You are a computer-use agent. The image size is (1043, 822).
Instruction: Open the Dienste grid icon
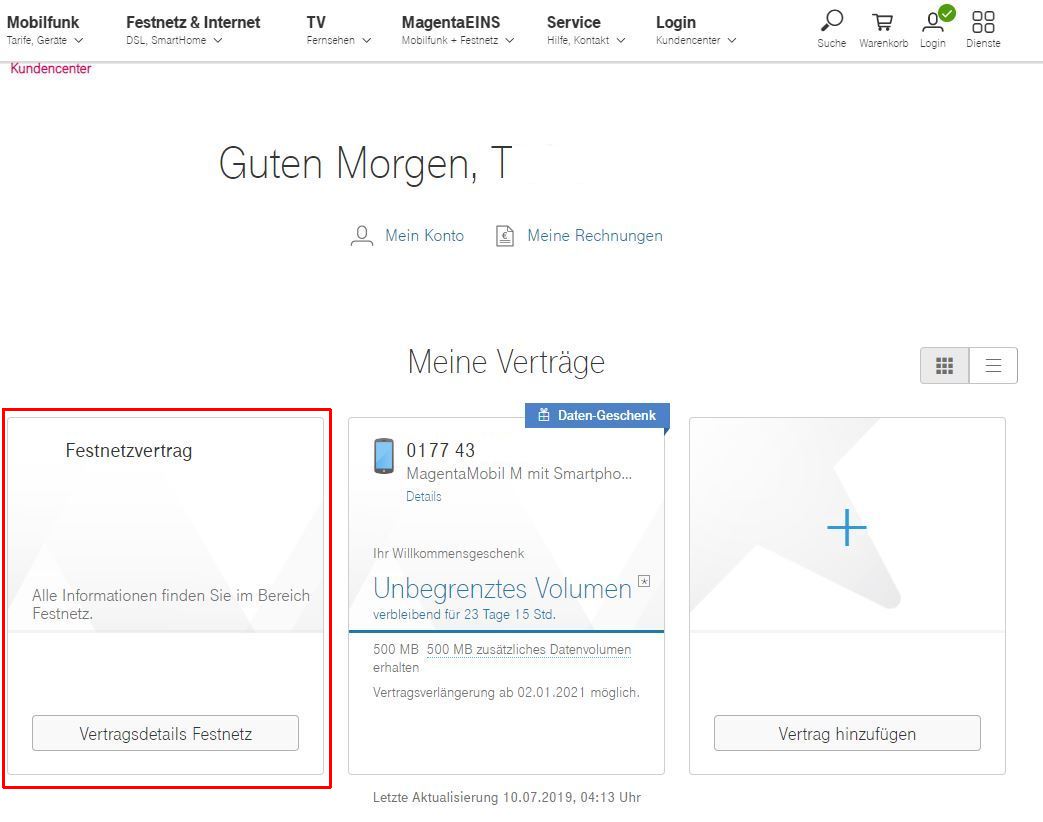(x=983, y=21)
